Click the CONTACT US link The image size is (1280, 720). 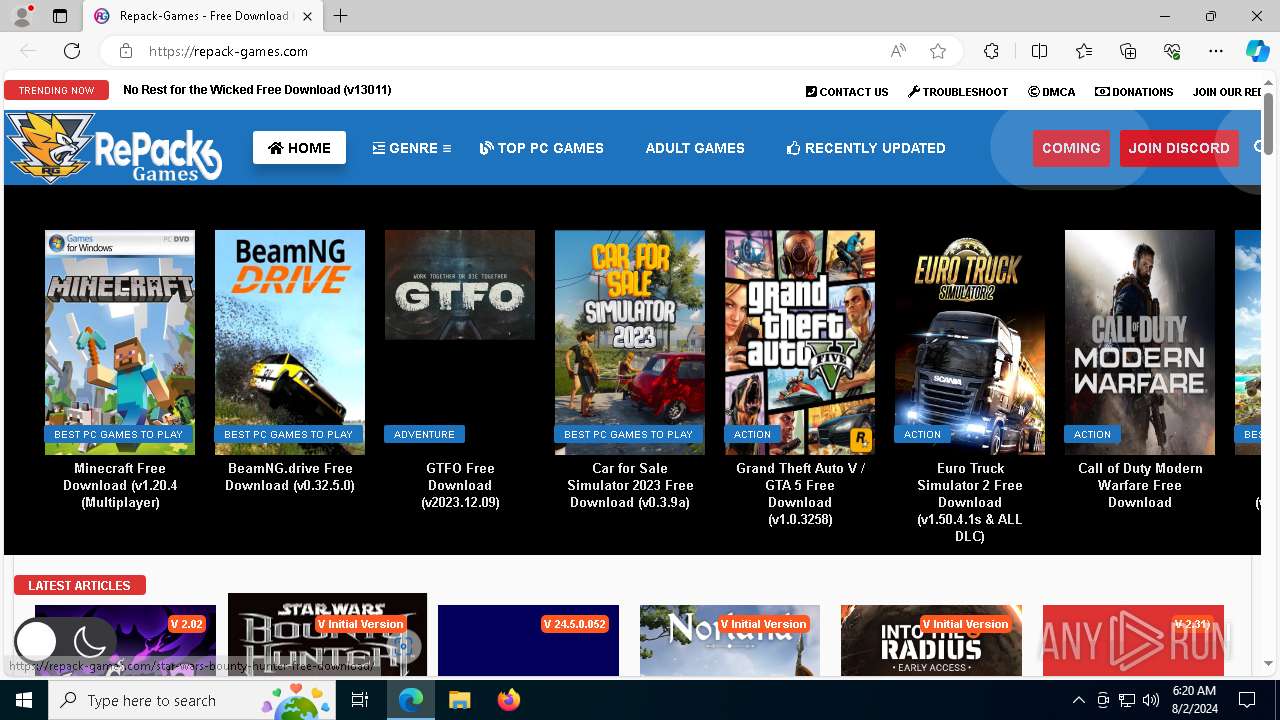pos(847,92)
